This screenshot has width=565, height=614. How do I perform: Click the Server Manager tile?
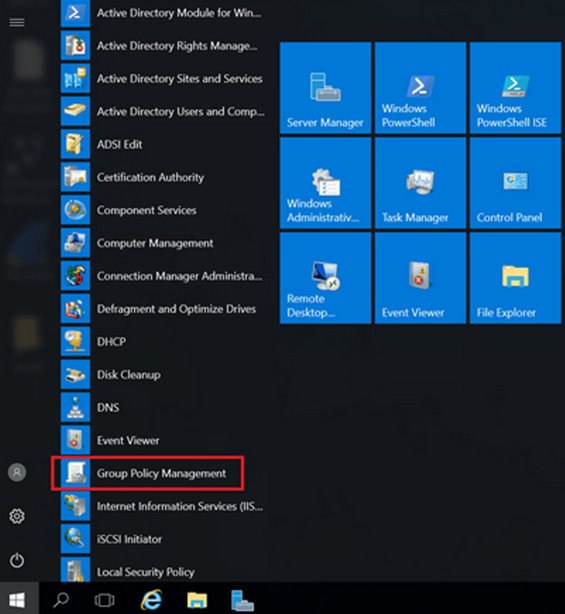[x=325, y=88]
